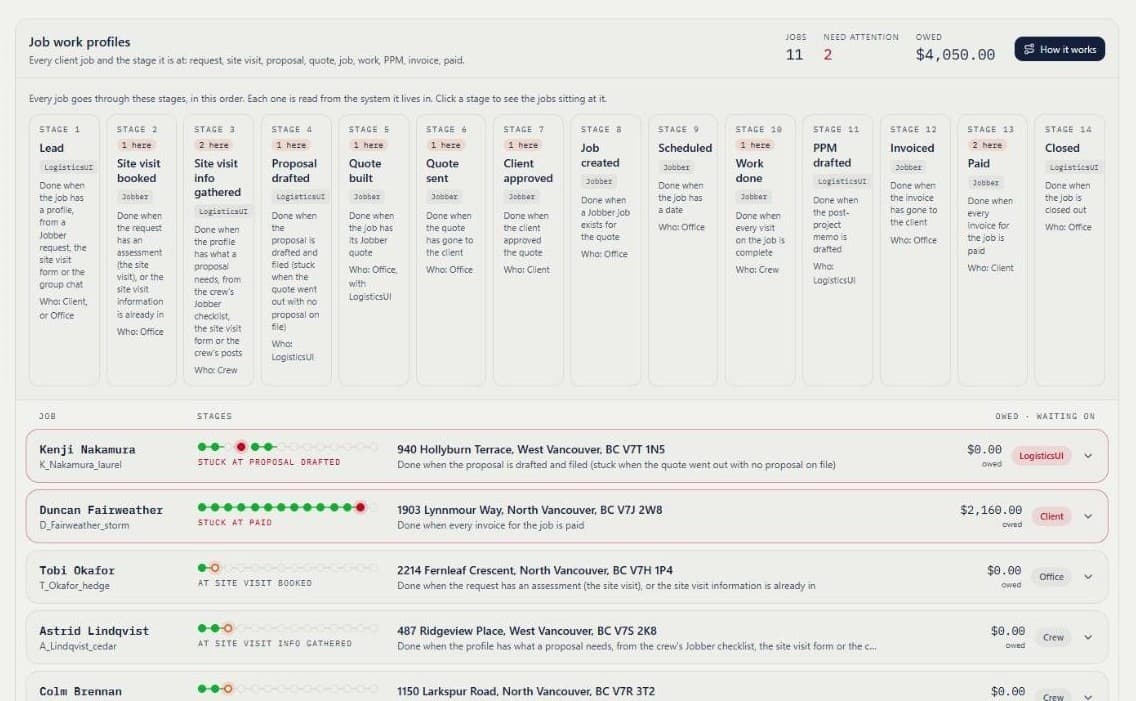The image size is (1136, 701).
Task: Select the Kenji Nakamura job name
Action: pos(87,449)
